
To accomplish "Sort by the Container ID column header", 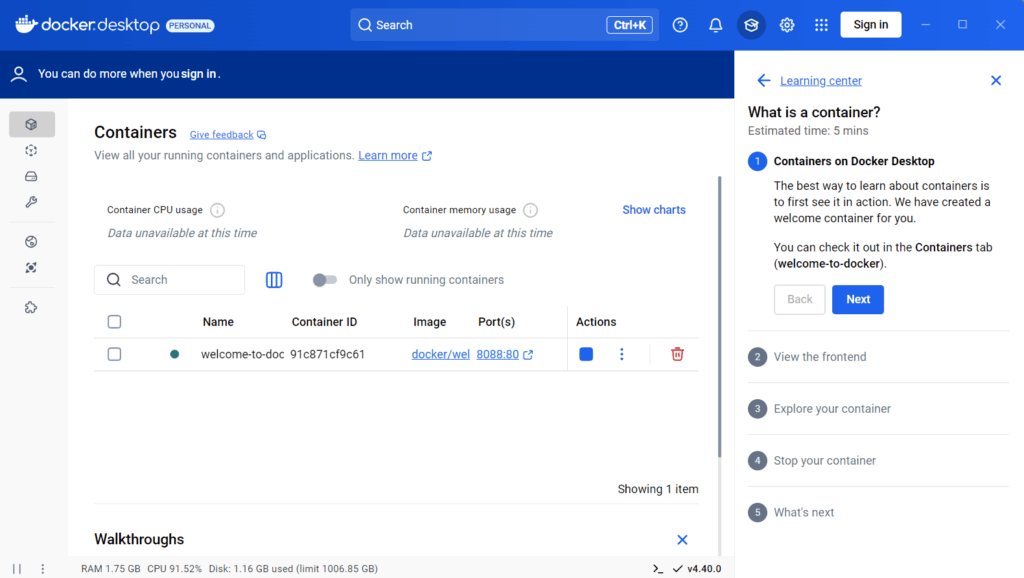I will tap(325, 322).
